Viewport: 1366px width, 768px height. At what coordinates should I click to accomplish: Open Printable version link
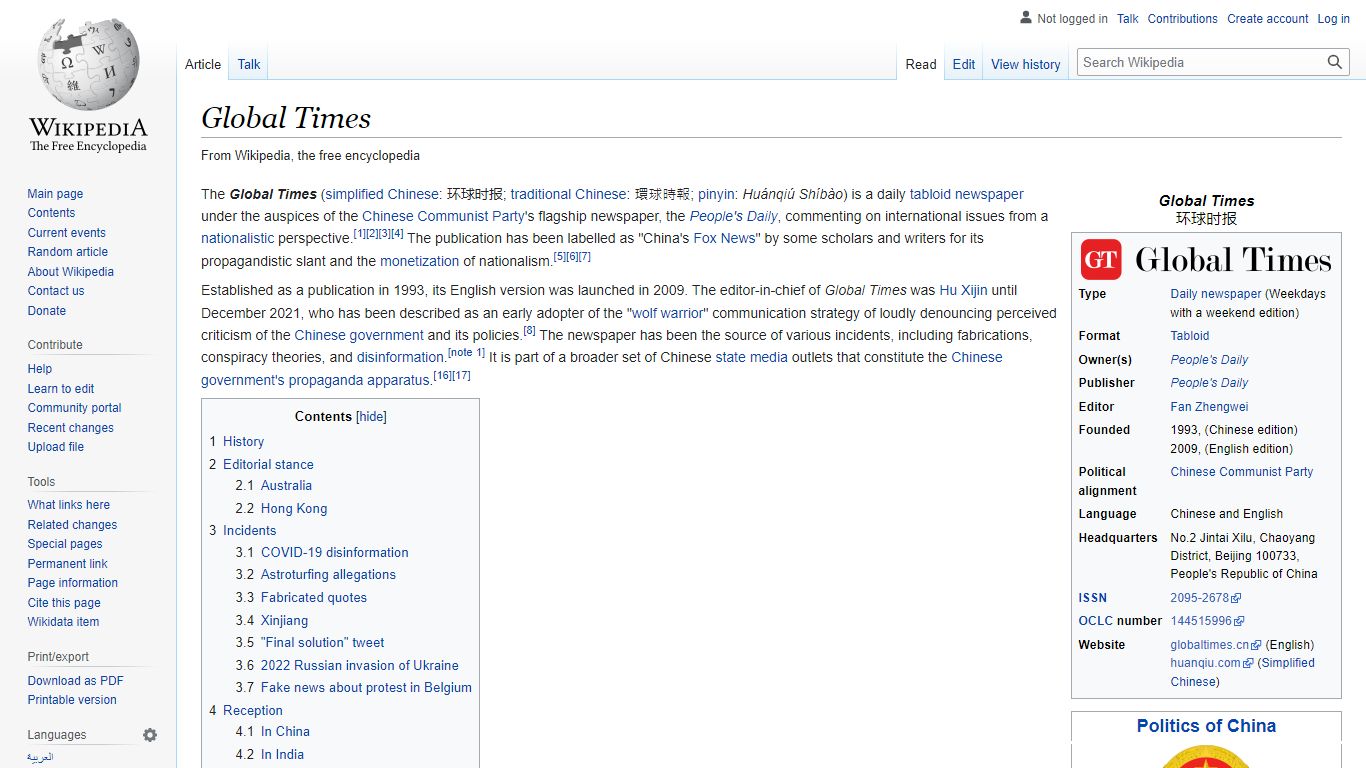[x=72, y=700]
